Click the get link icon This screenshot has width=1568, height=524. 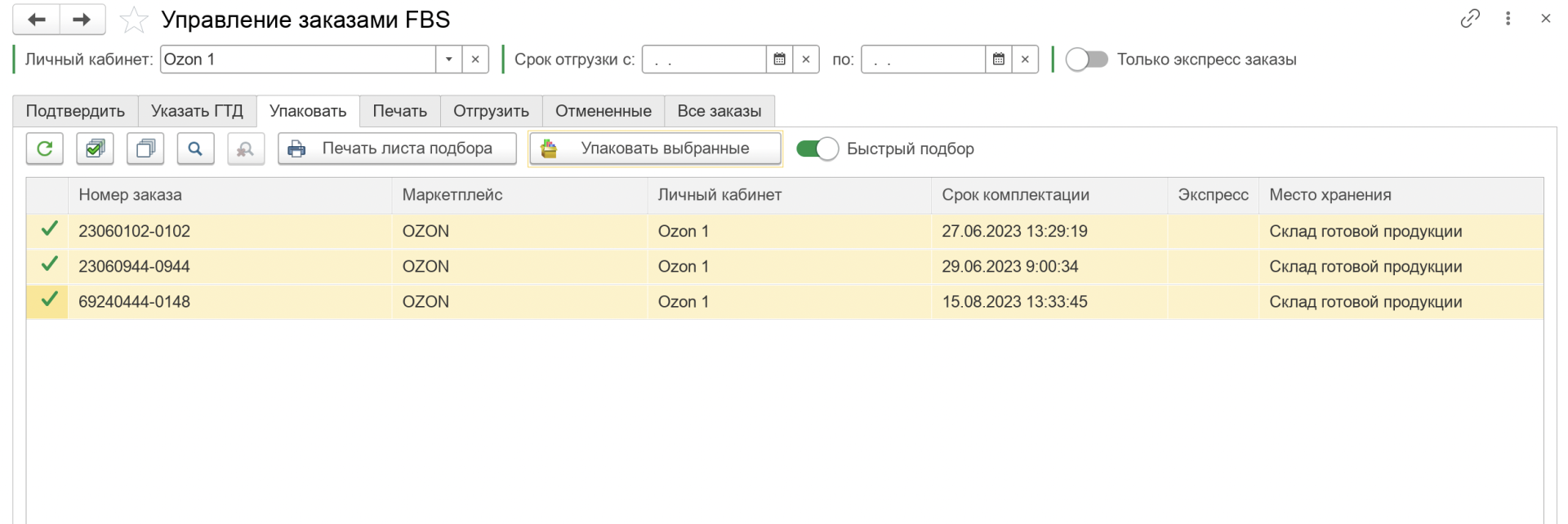pos(1470,19)
